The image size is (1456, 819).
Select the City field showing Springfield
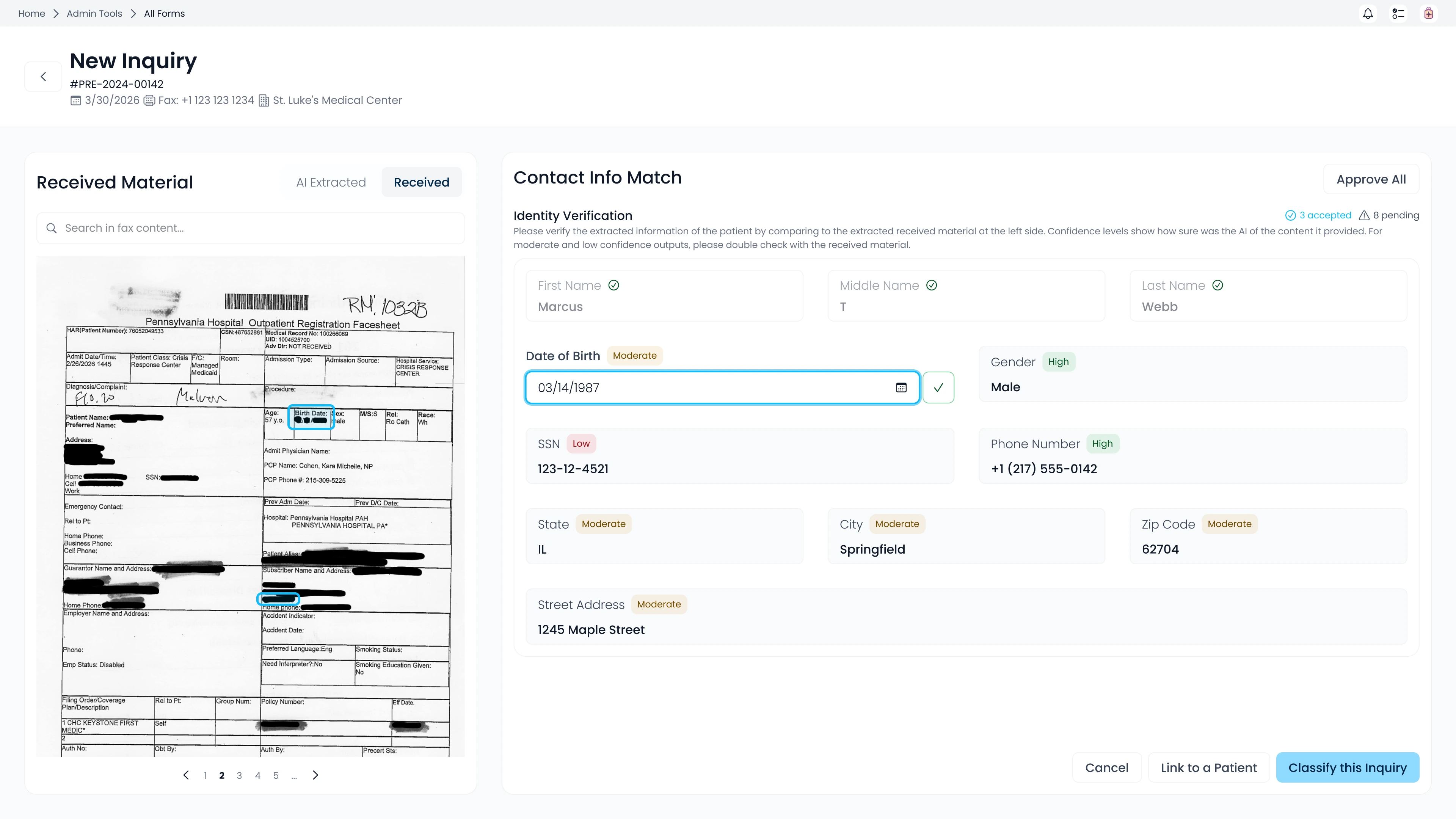966,537
